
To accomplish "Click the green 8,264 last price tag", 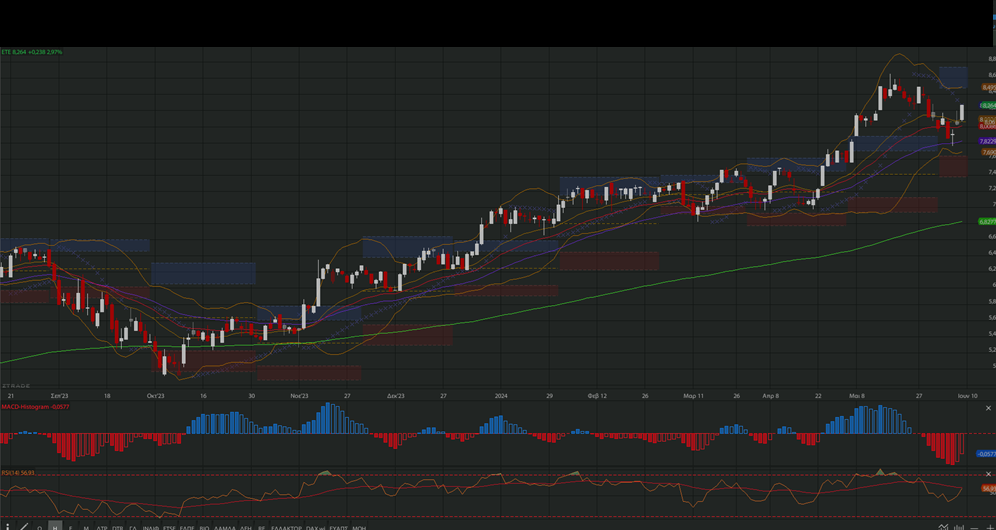I will click(x=988, y=105).
